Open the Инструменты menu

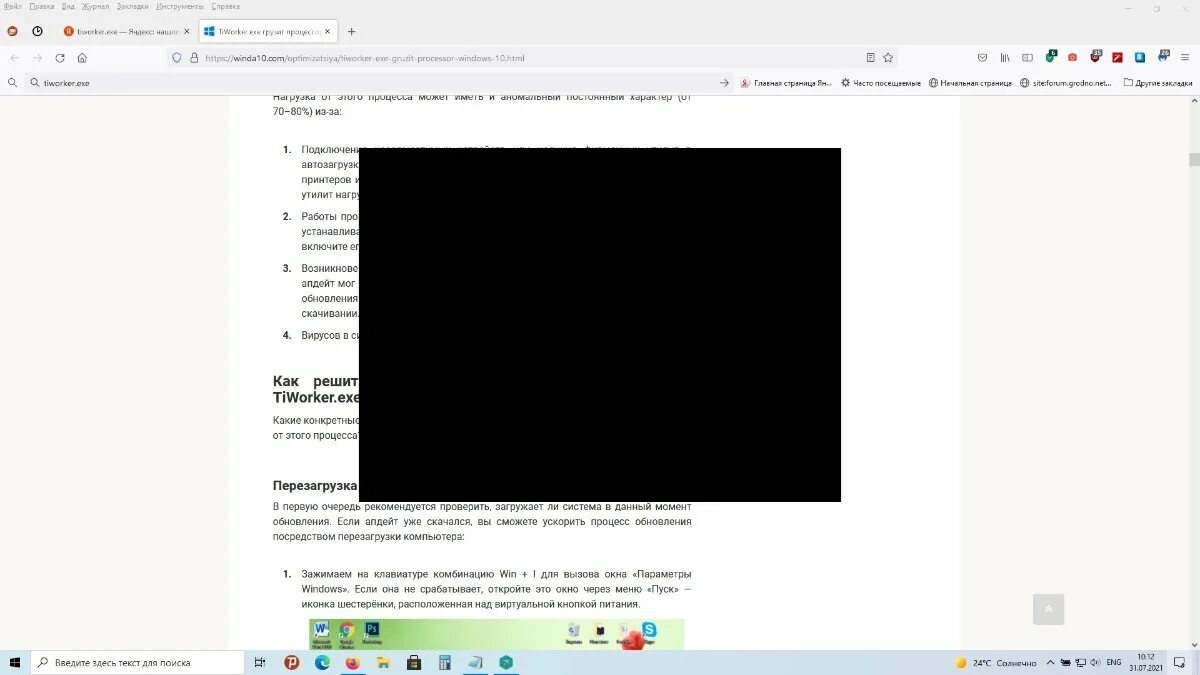click(181, 6)
